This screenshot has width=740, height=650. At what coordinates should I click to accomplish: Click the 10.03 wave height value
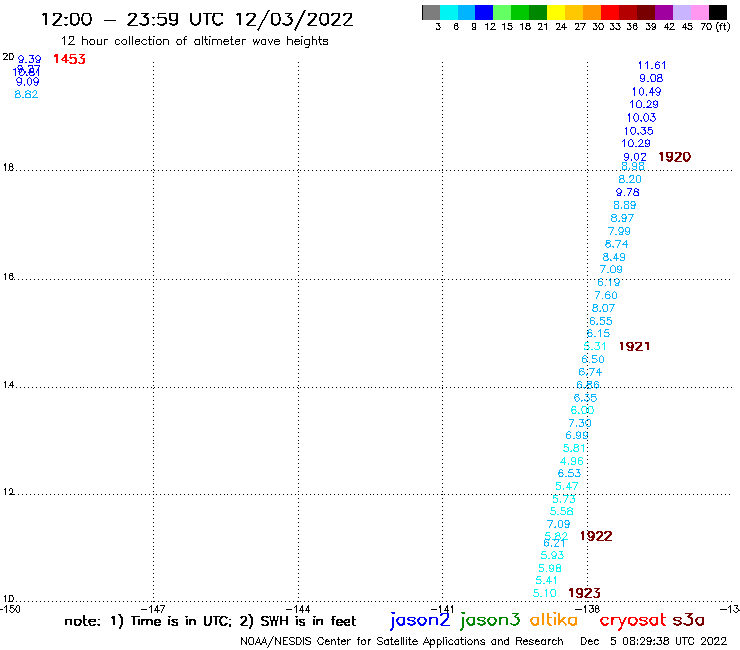(641, 118)
